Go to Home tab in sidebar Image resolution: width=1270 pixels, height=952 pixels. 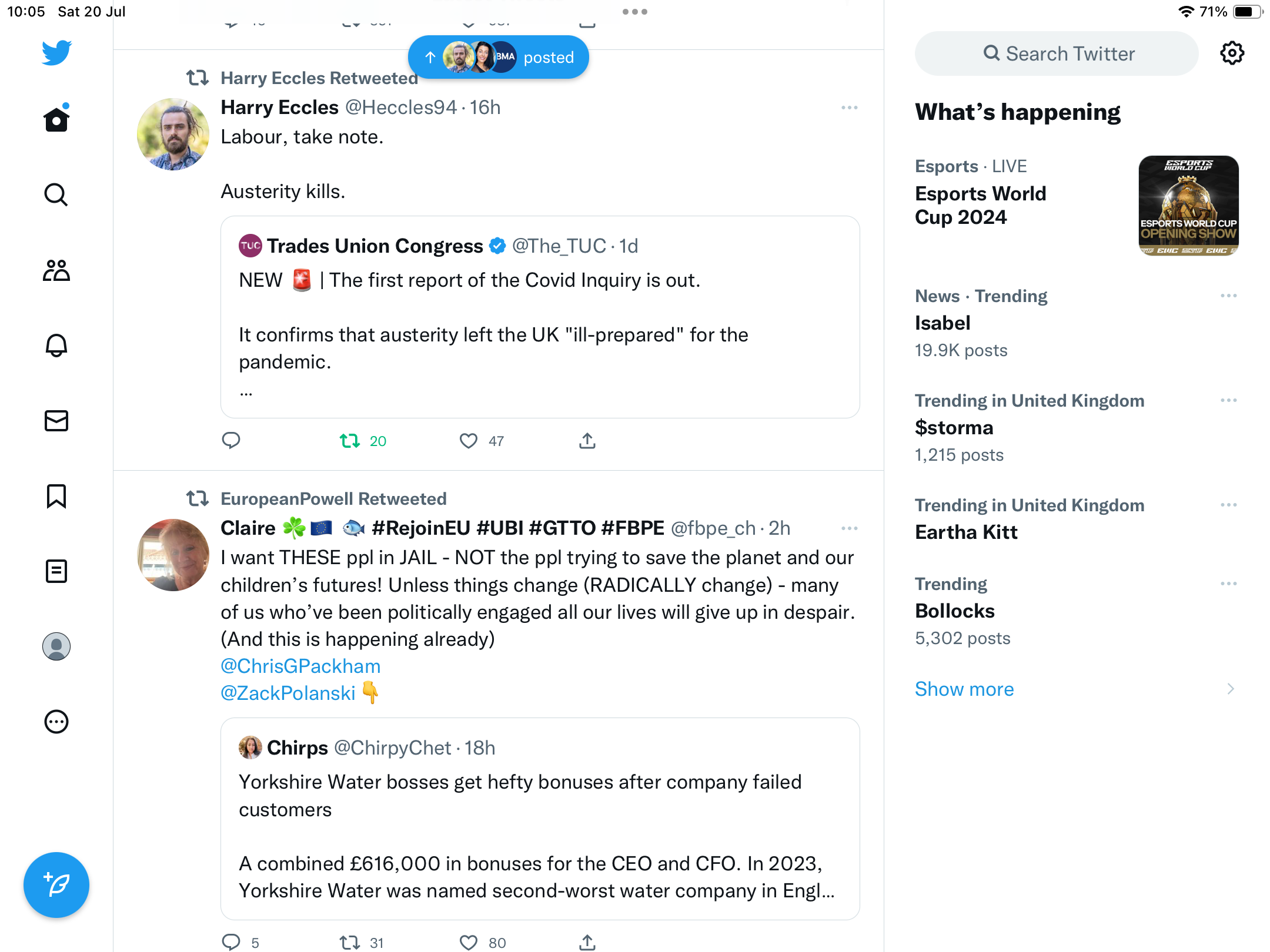click(56, 120)
